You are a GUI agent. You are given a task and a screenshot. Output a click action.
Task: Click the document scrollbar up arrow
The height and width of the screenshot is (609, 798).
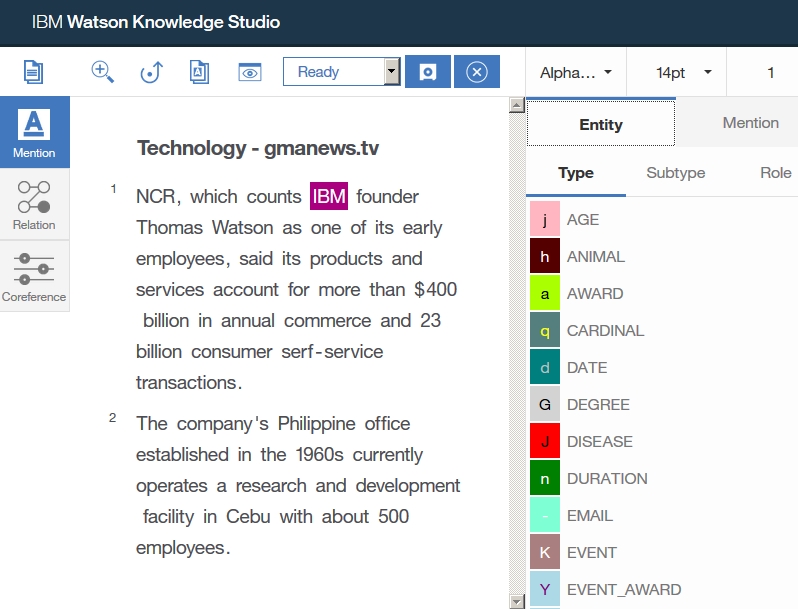pos(517,105)
